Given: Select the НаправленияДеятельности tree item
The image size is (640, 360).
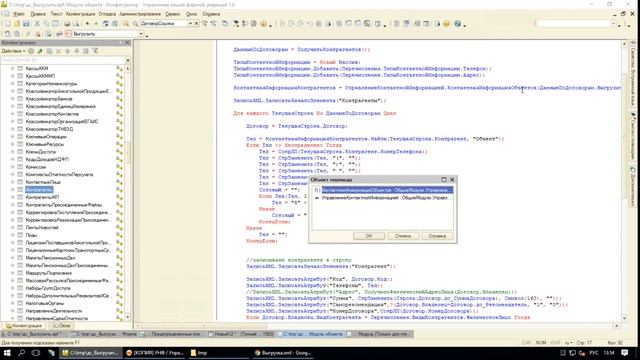Looking at the screenshot, I should point(53,311).
